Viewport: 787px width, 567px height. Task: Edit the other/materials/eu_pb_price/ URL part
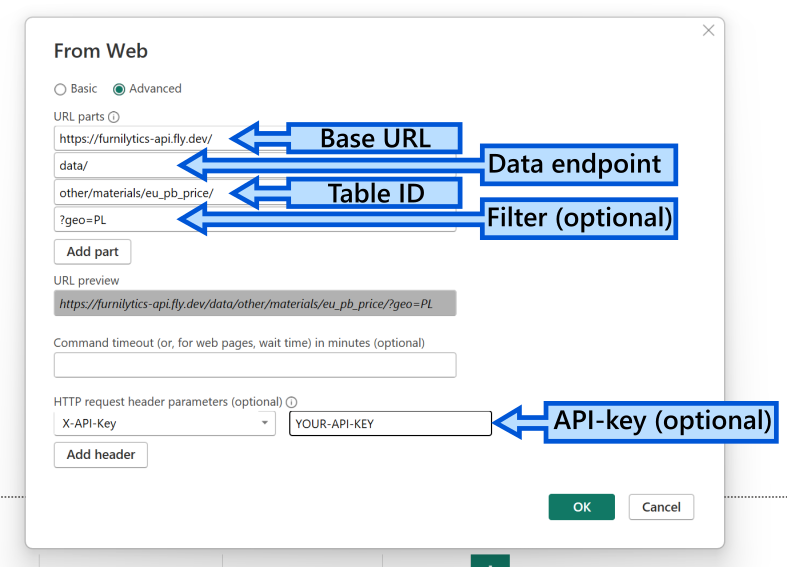tap(255, 193)
